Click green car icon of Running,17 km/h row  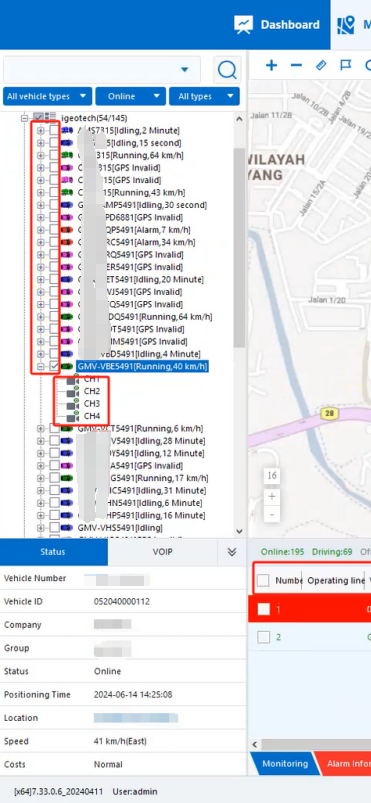coord(67,478)
